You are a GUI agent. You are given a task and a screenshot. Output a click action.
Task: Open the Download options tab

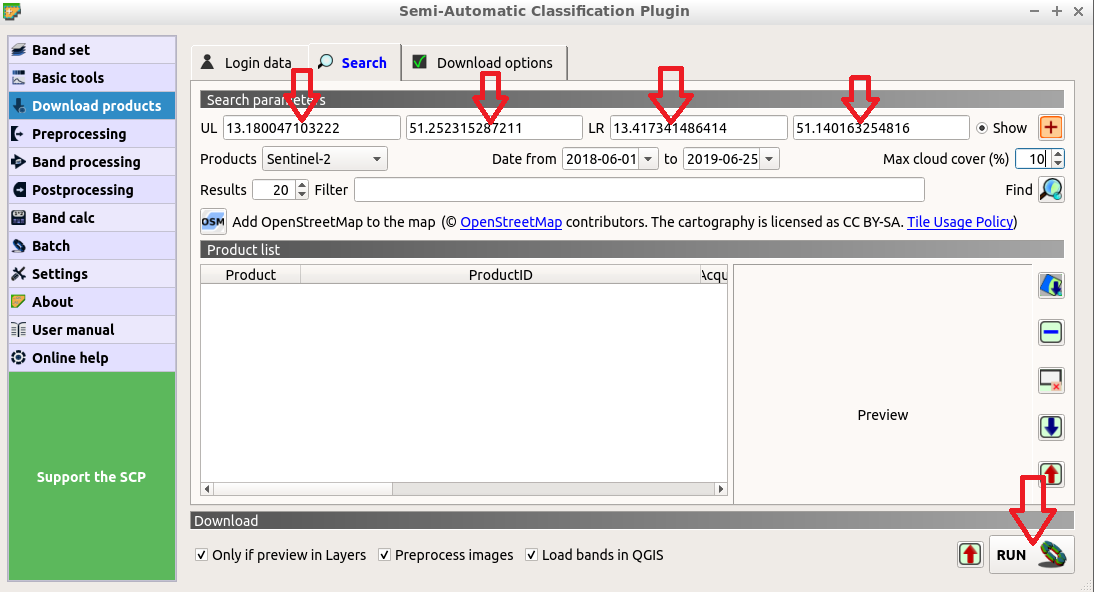click(x=483, y=63)
